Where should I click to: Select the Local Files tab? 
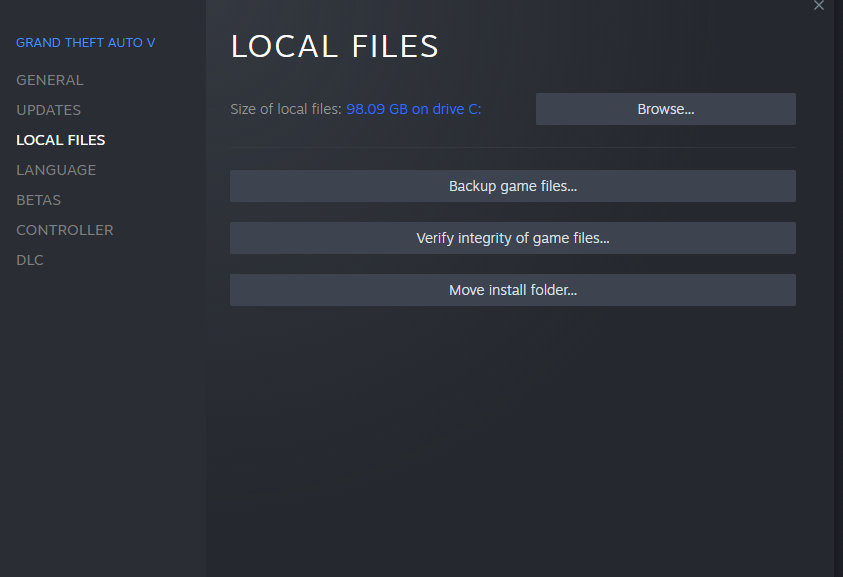tap(61, 140)
